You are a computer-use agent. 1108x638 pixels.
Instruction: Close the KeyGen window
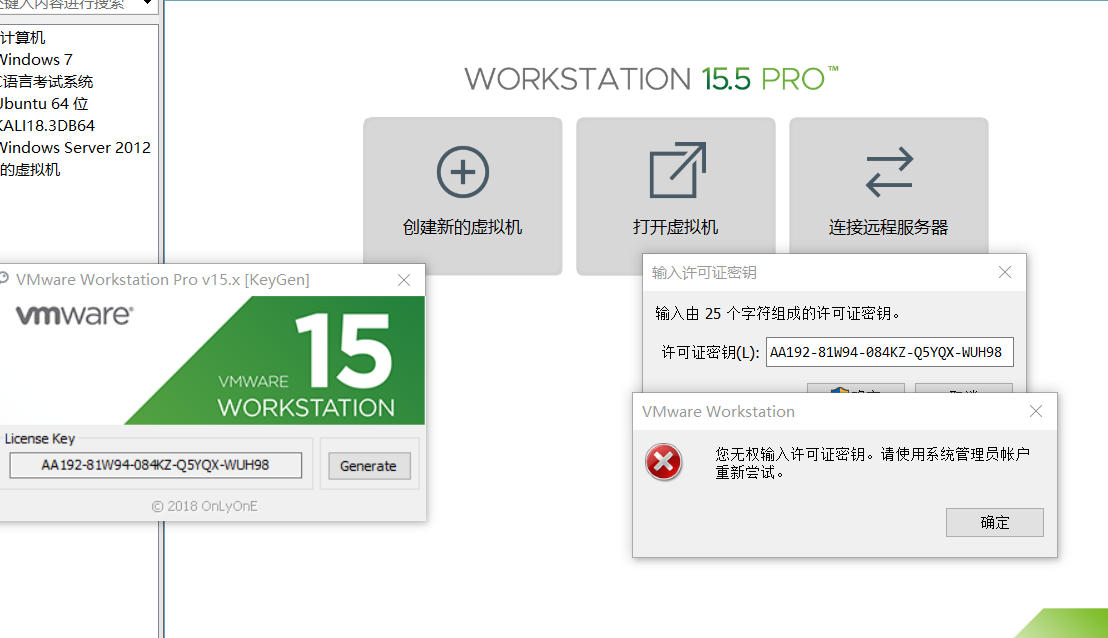click(404, 280)
